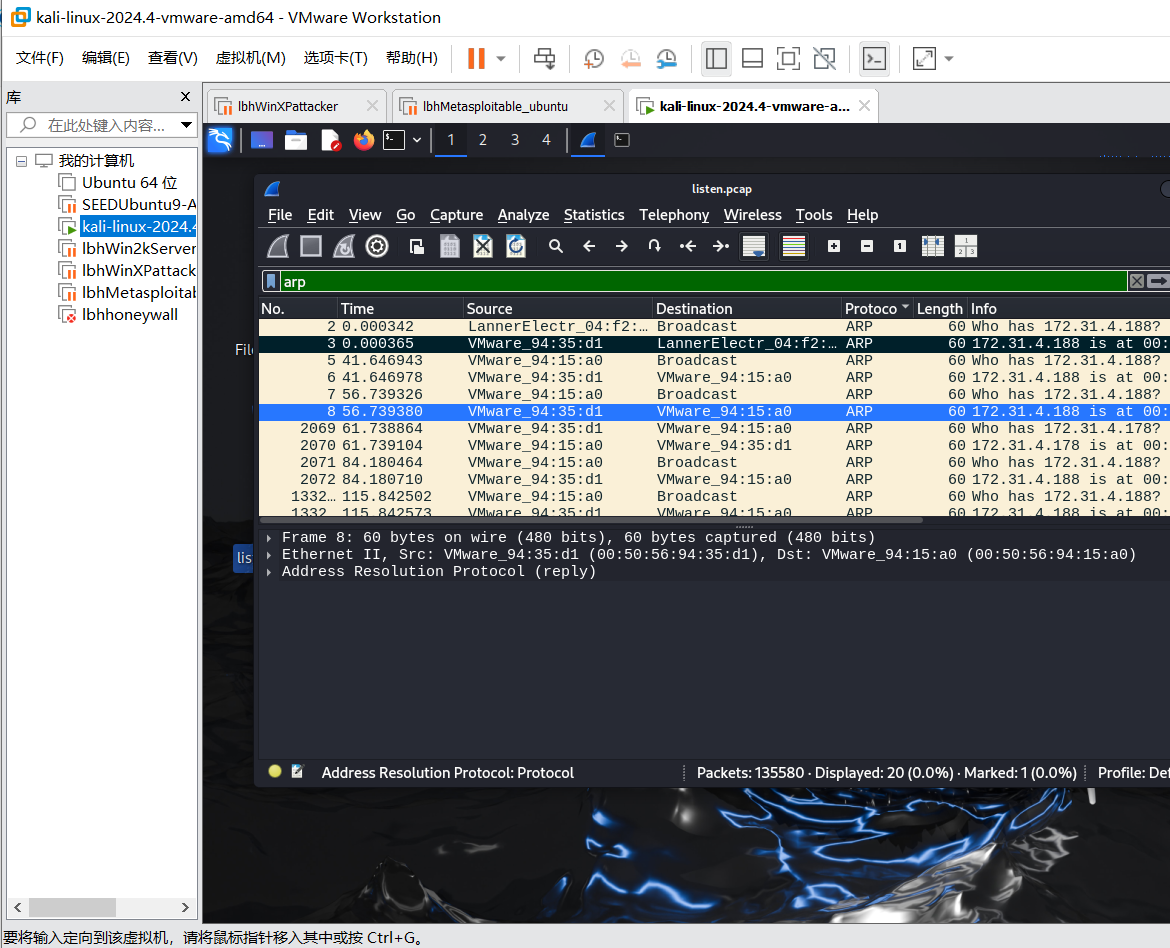The height and width of the screenshot is (948, 1170).
Task: Select lbhhoneywall in the library tree
Action: coord(130,314)
